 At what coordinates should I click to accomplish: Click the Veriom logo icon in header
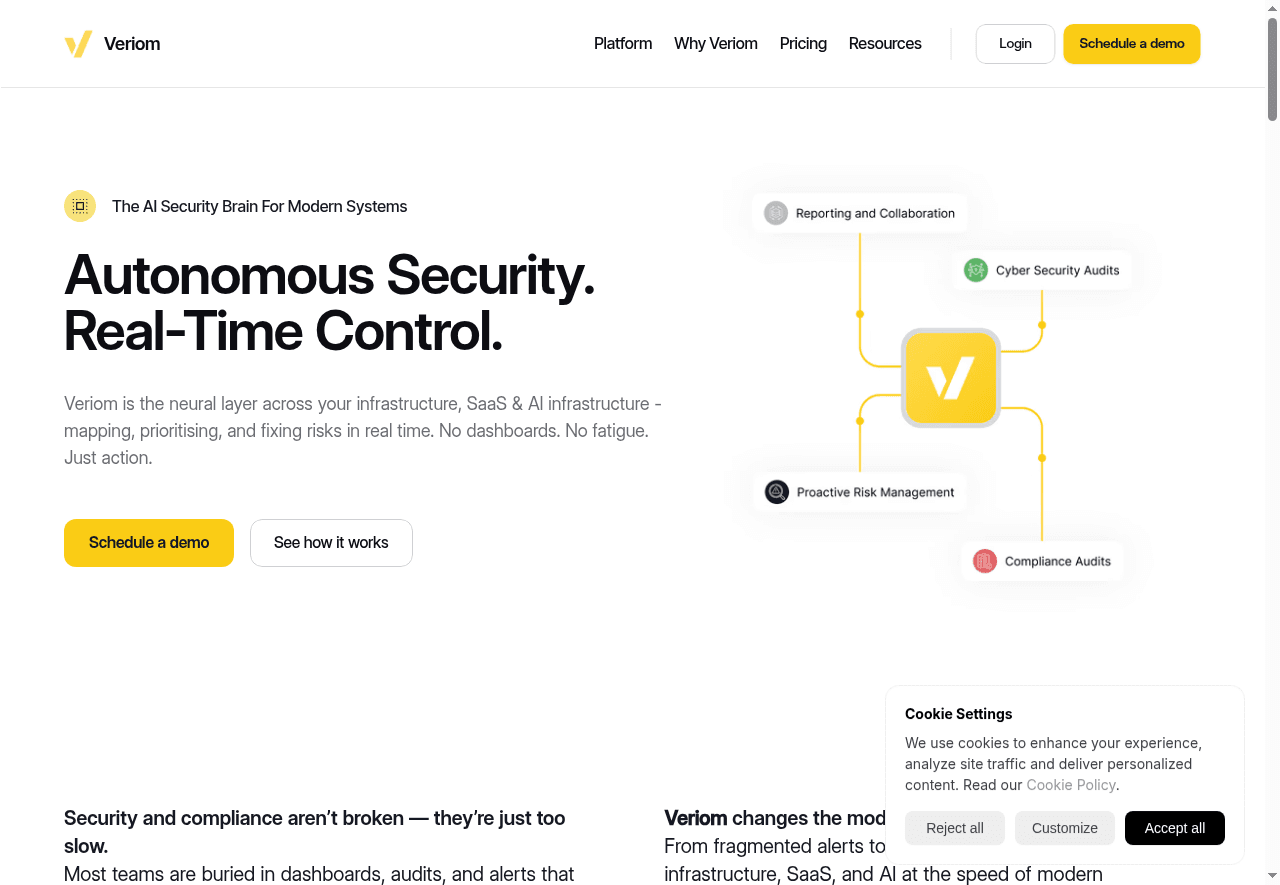coord(78,44)
